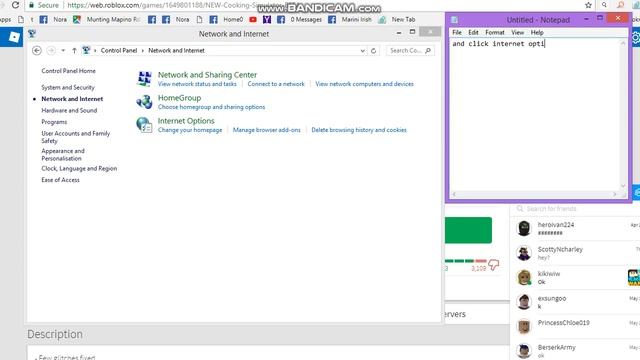Open ScottyNcharley's avatar chat
The image size is (640, 360).
tap(524, 253)
